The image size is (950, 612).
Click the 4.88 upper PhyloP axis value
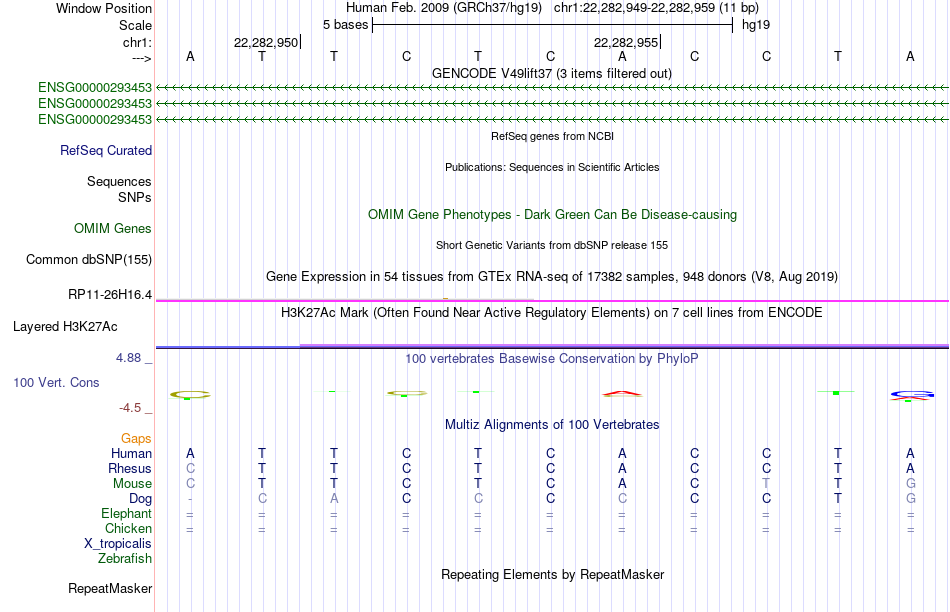point(128,358)
